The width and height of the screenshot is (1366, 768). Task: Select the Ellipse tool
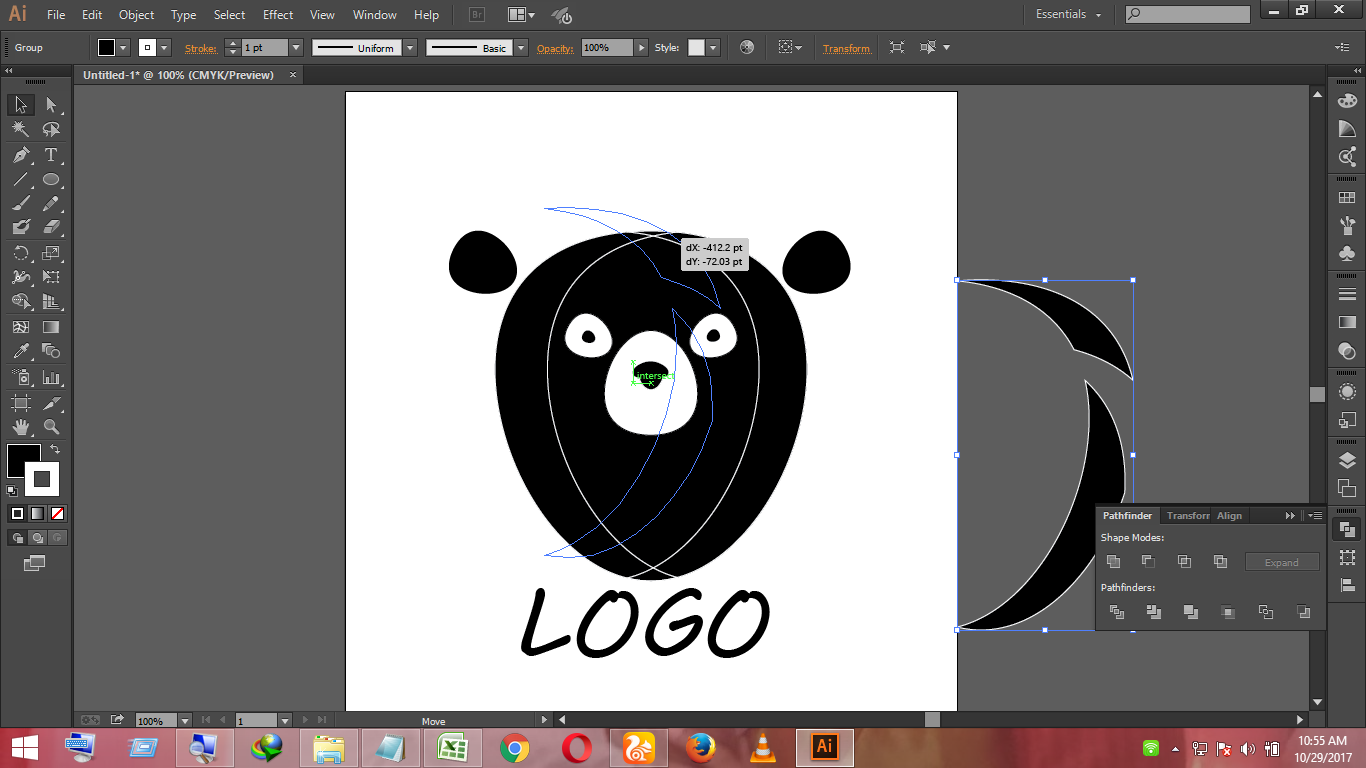click(51, 180)
